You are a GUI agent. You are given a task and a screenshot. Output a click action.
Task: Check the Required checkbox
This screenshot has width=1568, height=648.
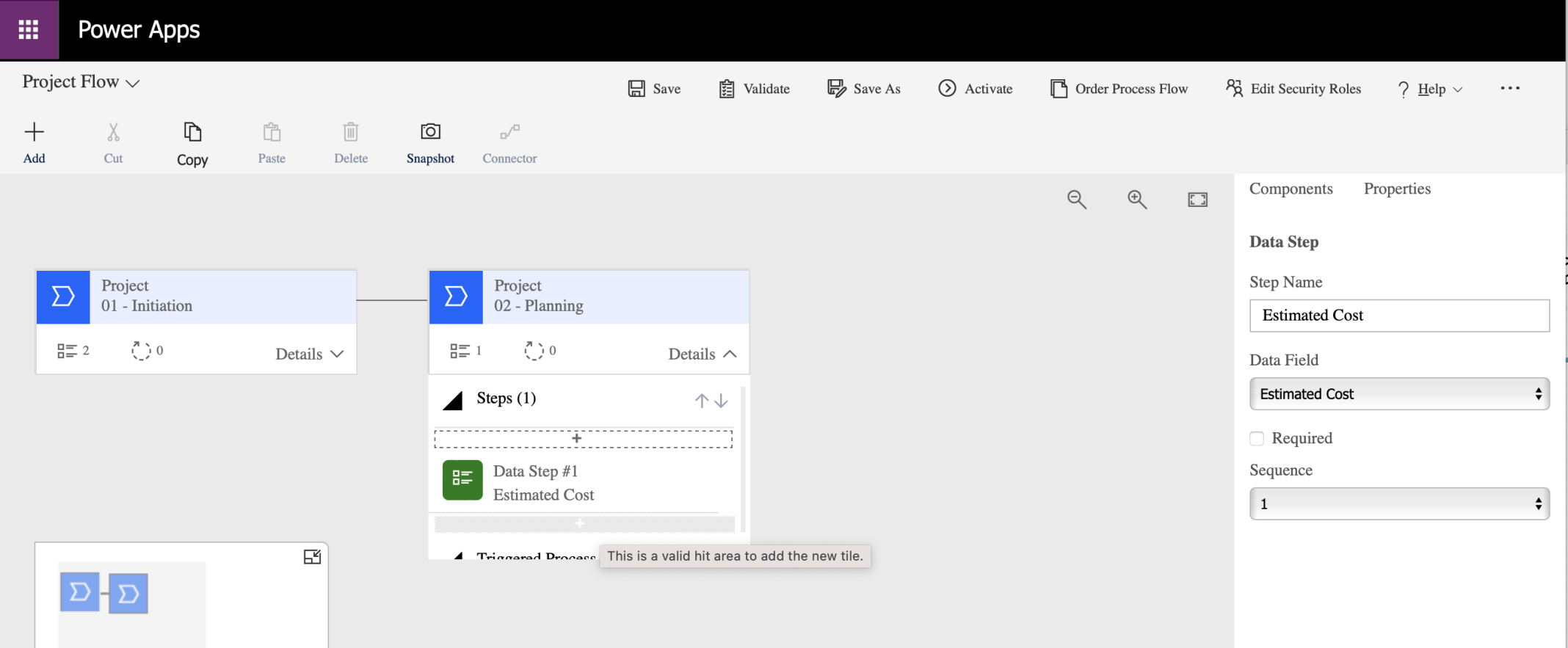[x=1257, y=439]
